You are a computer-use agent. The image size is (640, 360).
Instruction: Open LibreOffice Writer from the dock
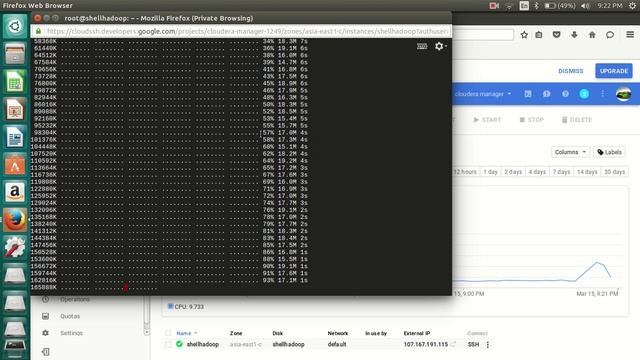[15, 137]
